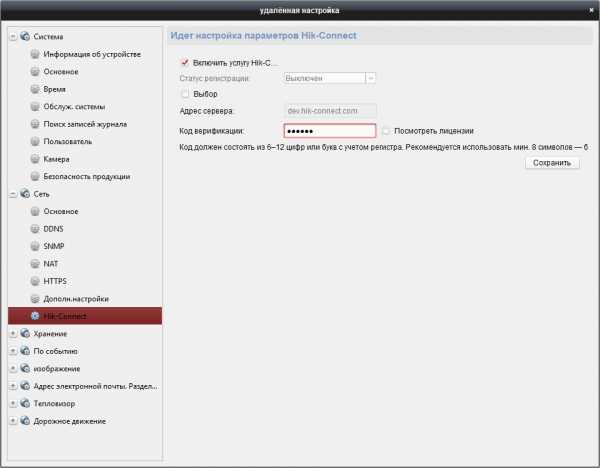This screenshot has width=600, height=468.
Task: Click the gear icon next to DDNS
Action: point(35,229)
